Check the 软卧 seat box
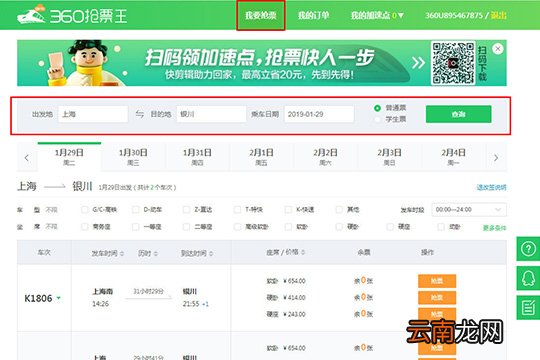This screenshot has width=540, height=360. 288,227
